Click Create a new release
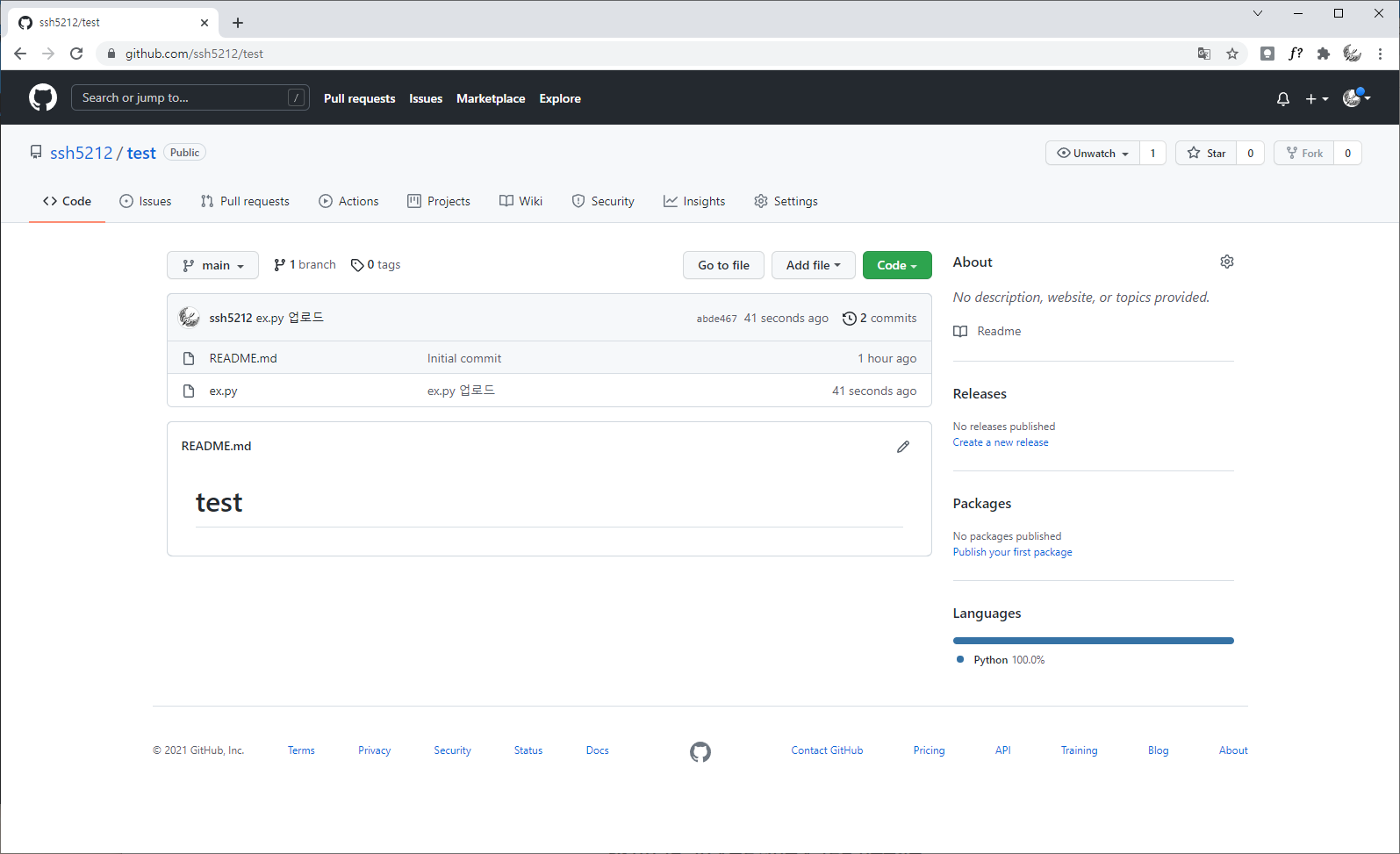The width and height of the screenshot is (1400, 854). click(1001, 442)
